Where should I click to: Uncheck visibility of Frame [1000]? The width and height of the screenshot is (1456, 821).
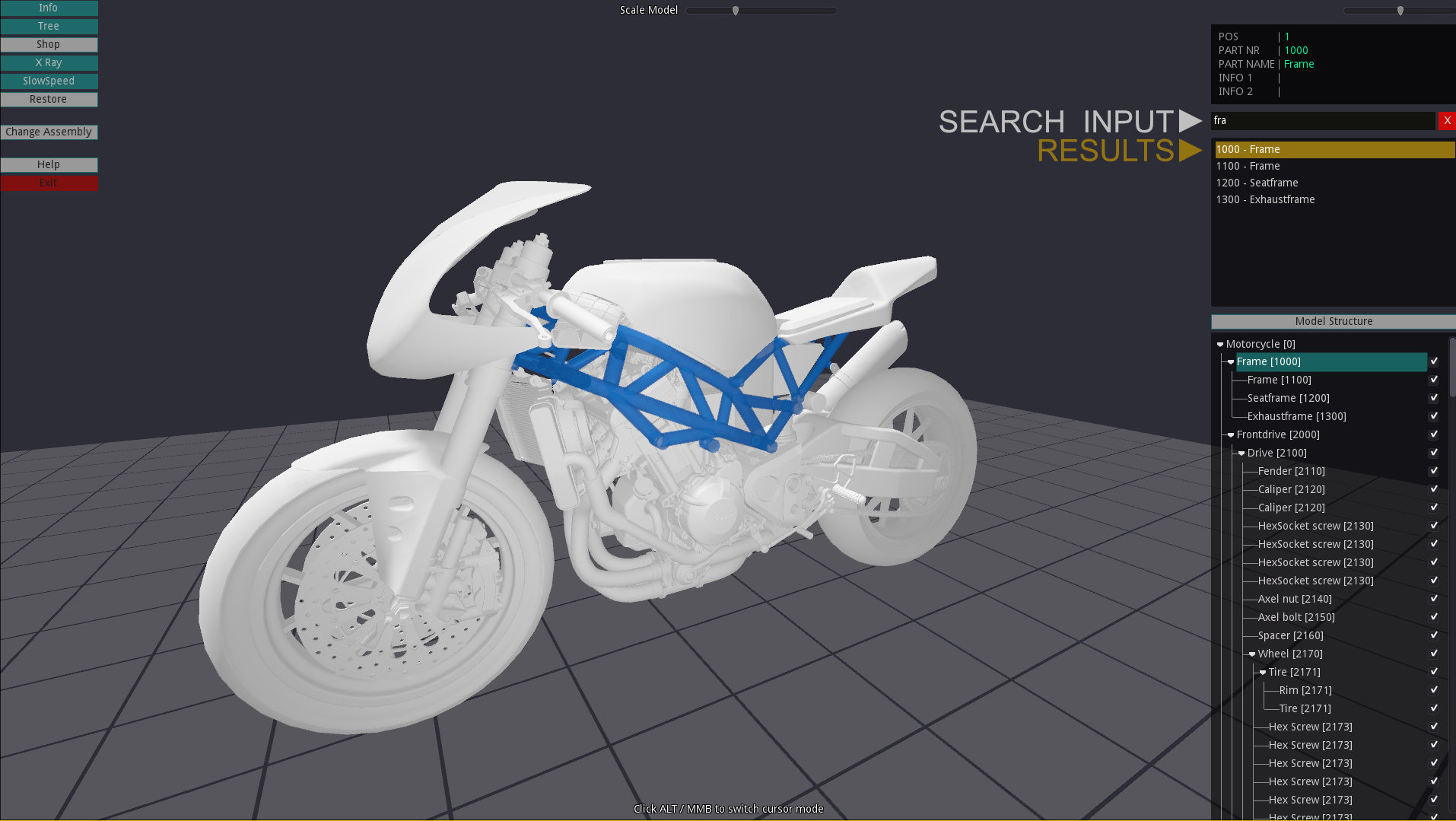[1433, 361]
